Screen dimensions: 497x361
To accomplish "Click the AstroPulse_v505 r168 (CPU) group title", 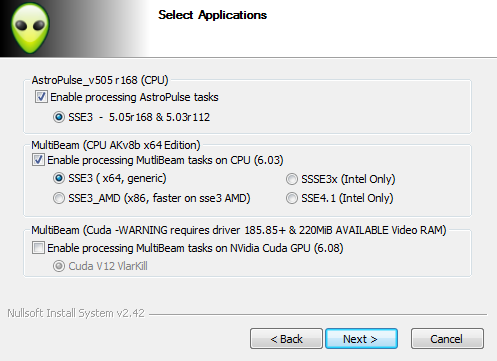I will point(100,80).
